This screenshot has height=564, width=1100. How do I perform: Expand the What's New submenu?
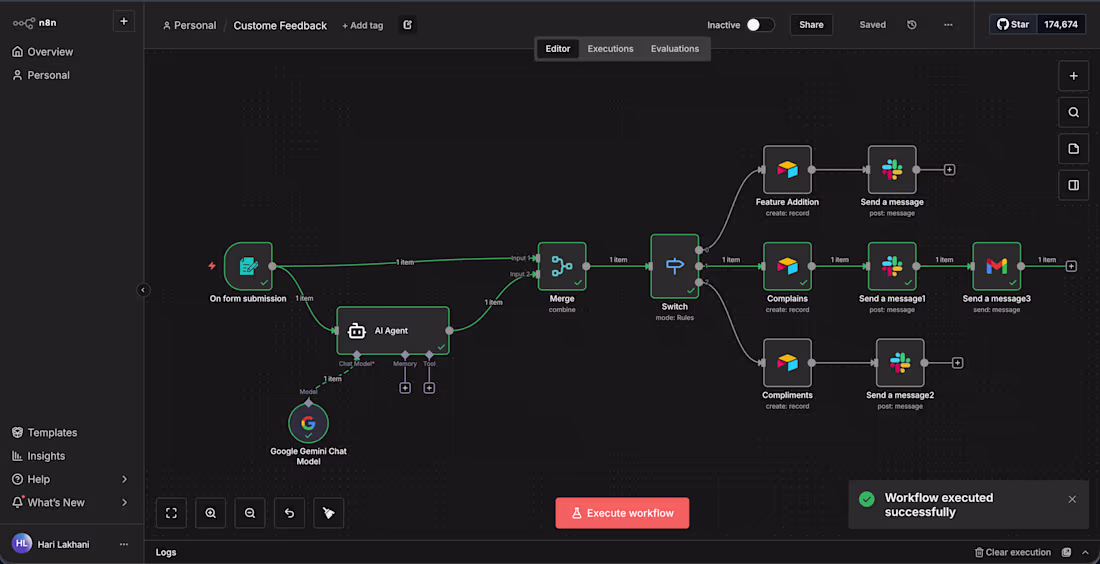click(x=124, y=502)
